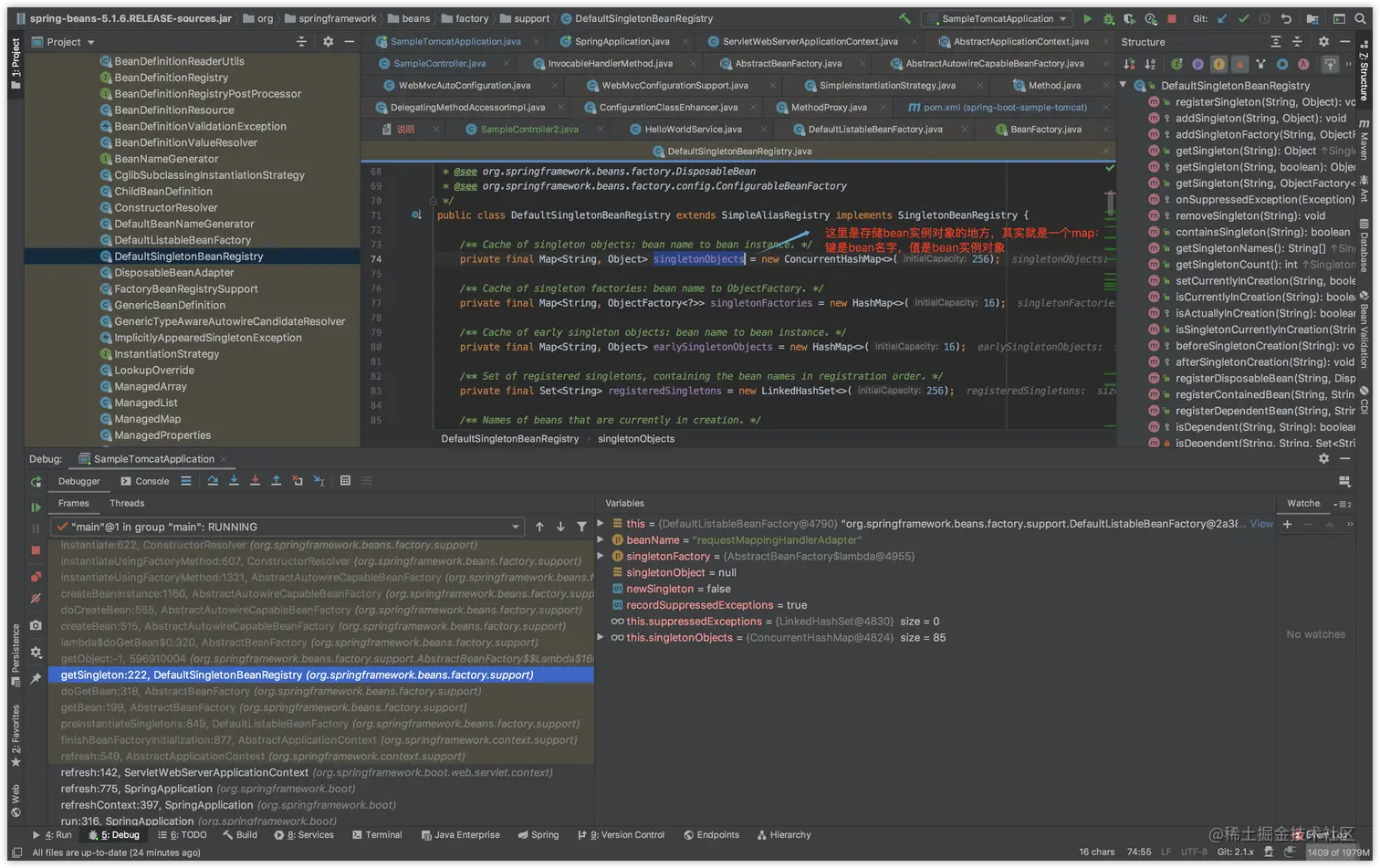Image resolution: width=1380 pixels, height=868 pixels.
Task: Toggle Show Lambdas in Structure toolbar
Action: click(x=1303, y=64)
